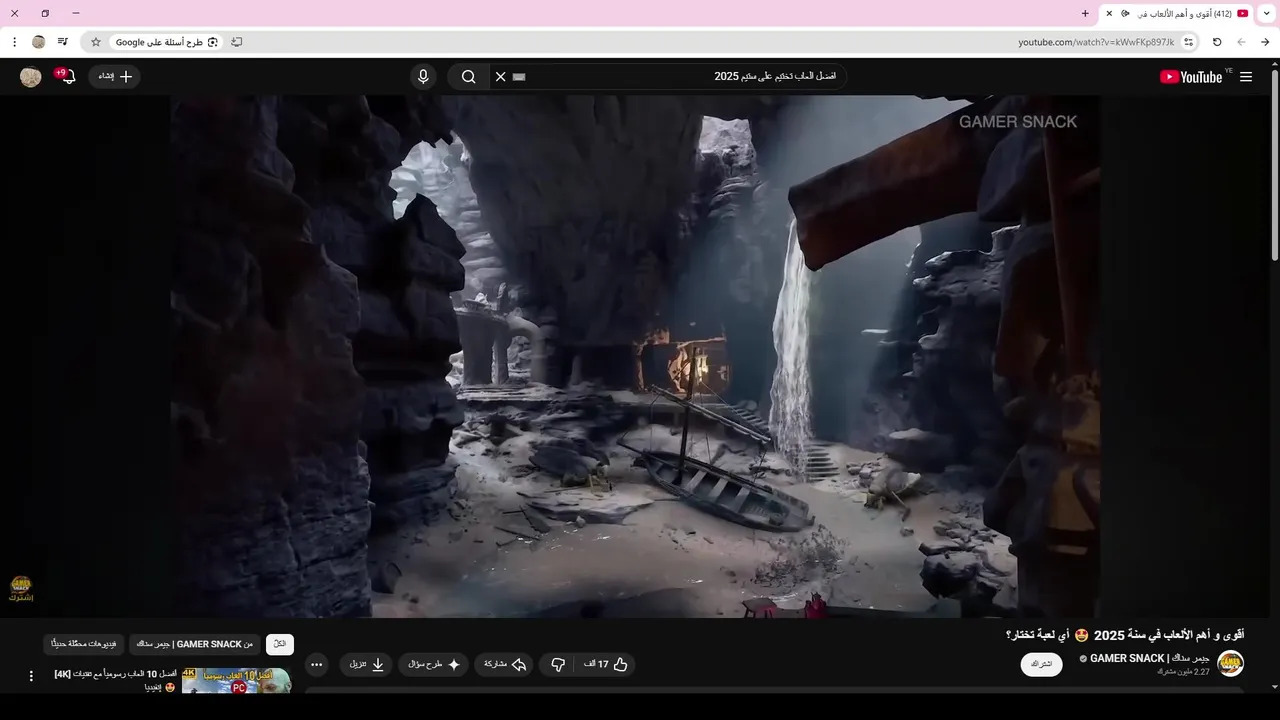Navigate forward in browser
This screenshot has width=1280, height=720.
(1241, 42)
